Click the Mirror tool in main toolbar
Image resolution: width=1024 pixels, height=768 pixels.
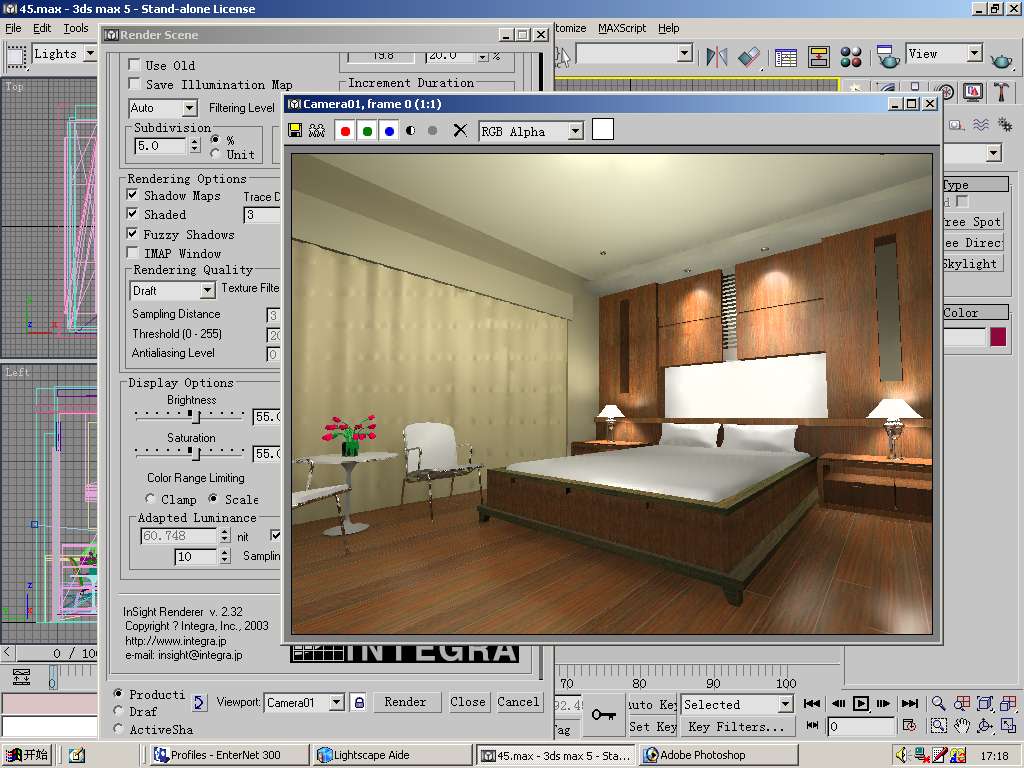[717, 56]
